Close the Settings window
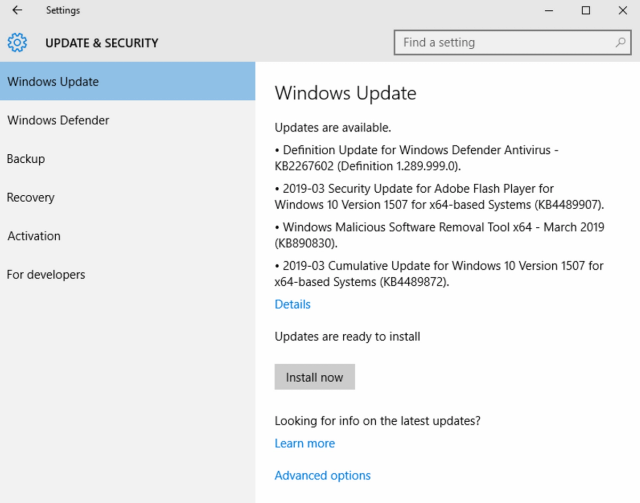The image size is (640, 503). pyautogui.click(x=622, y=10)
